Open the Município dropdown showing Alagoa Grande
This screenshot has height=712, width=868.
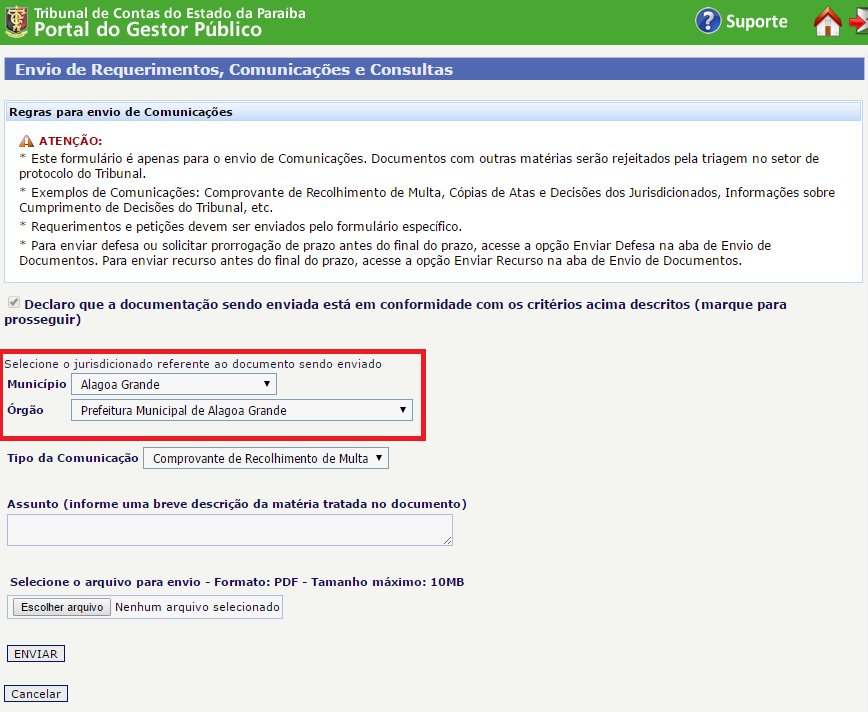click(174, 384)
